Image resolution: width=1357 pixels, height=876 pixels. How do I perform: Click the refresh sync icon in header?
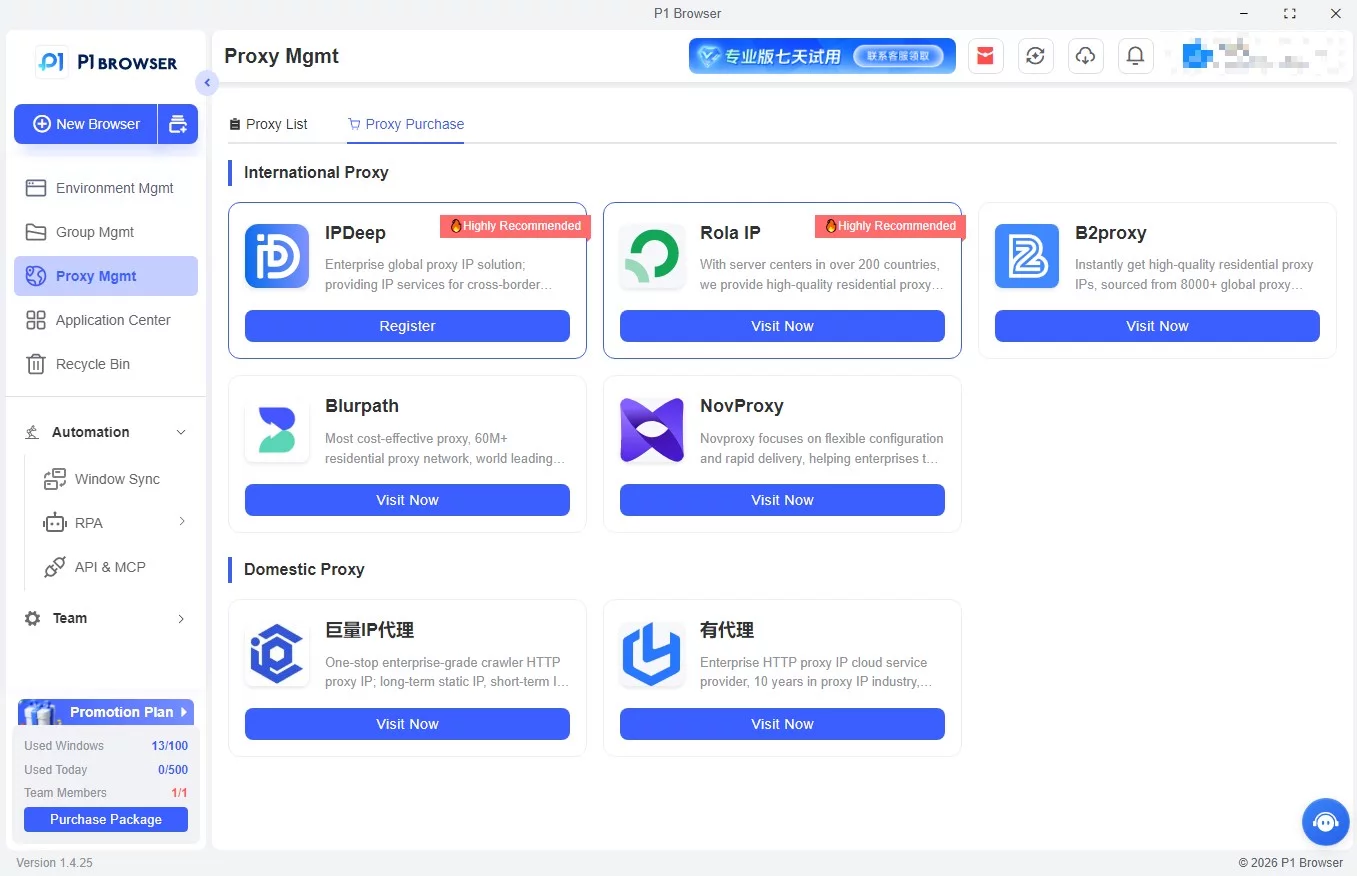pos(1035,56)
